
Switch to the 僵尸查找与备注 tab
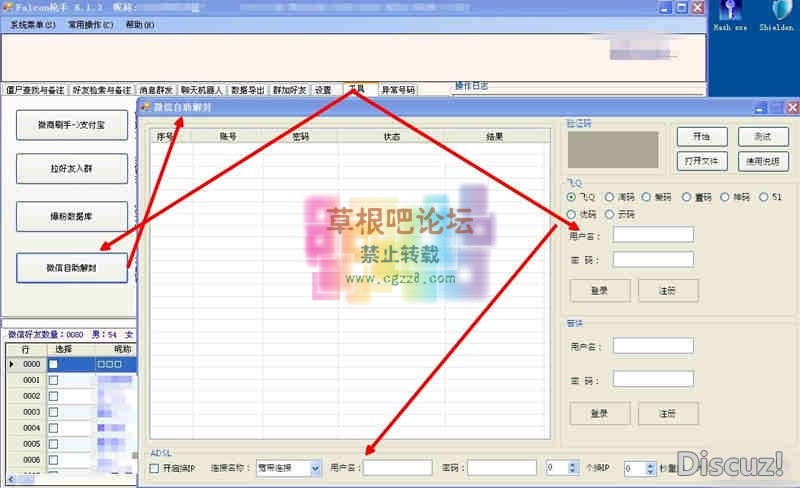35,90
